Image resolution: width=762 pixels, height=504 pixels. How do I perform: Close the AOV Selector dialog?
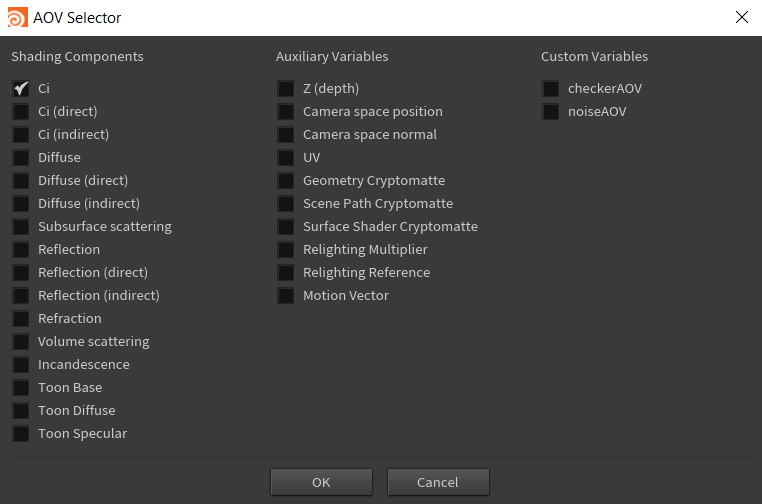pyautogui.click(x=741, y=17)
